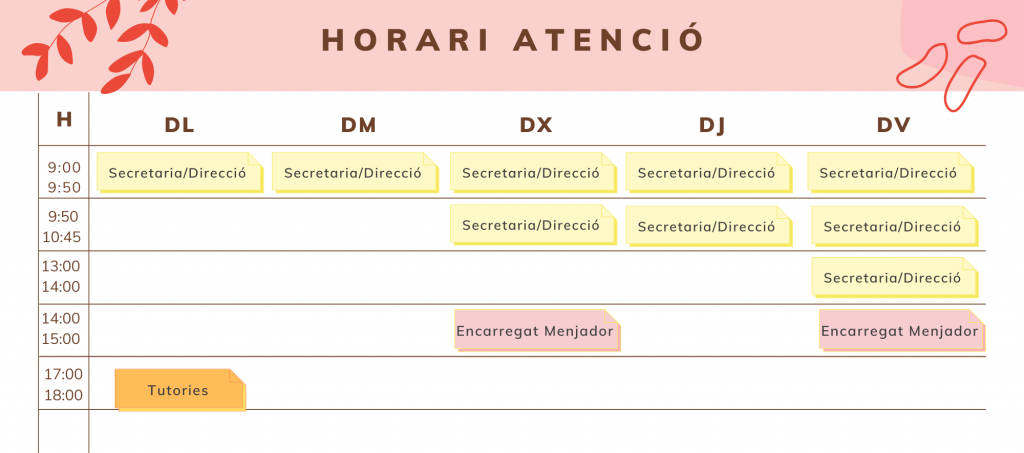Select the DM column header
This screenshot has height=453, width=1024.
(358, 125)
